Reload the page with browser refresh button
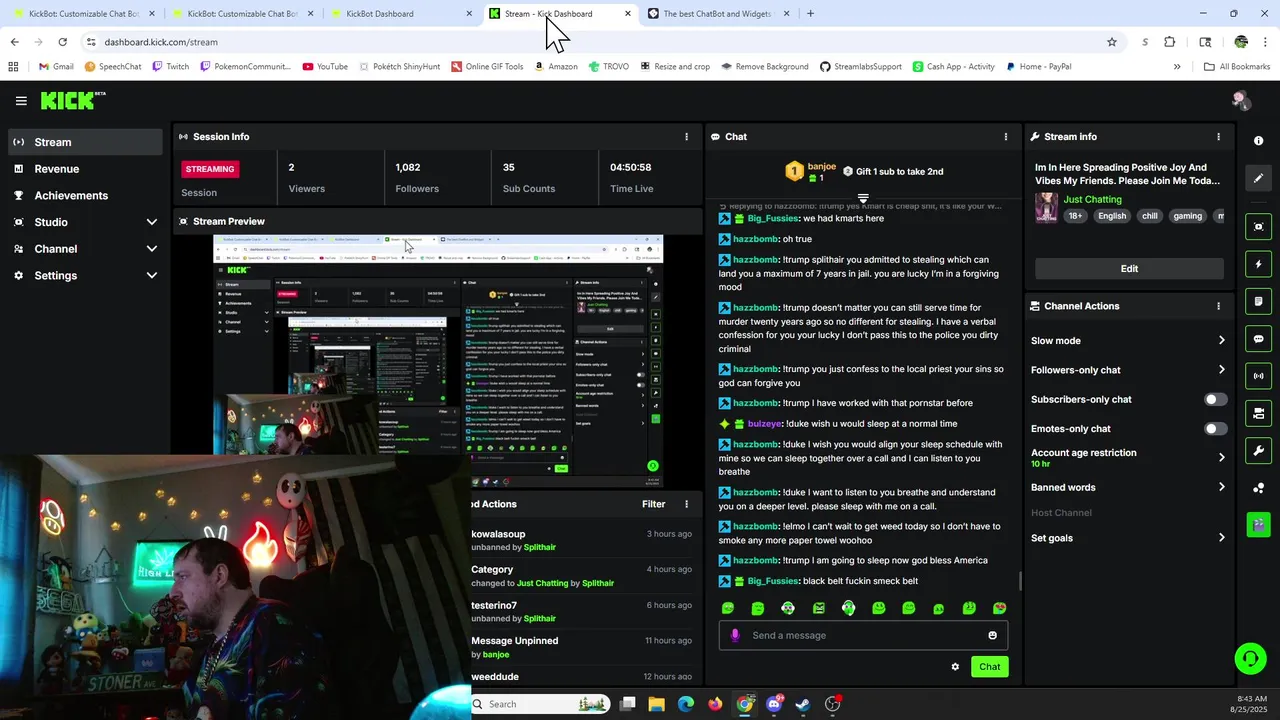The width and height of the screenshot is (1280, 720). (62, 42)
